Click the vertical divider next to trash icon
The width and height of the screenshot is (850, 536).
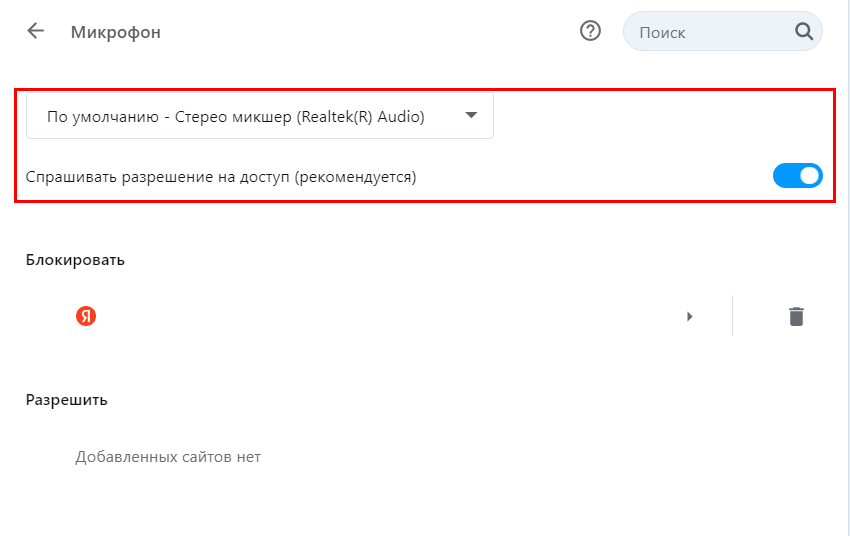pos(732,316)
